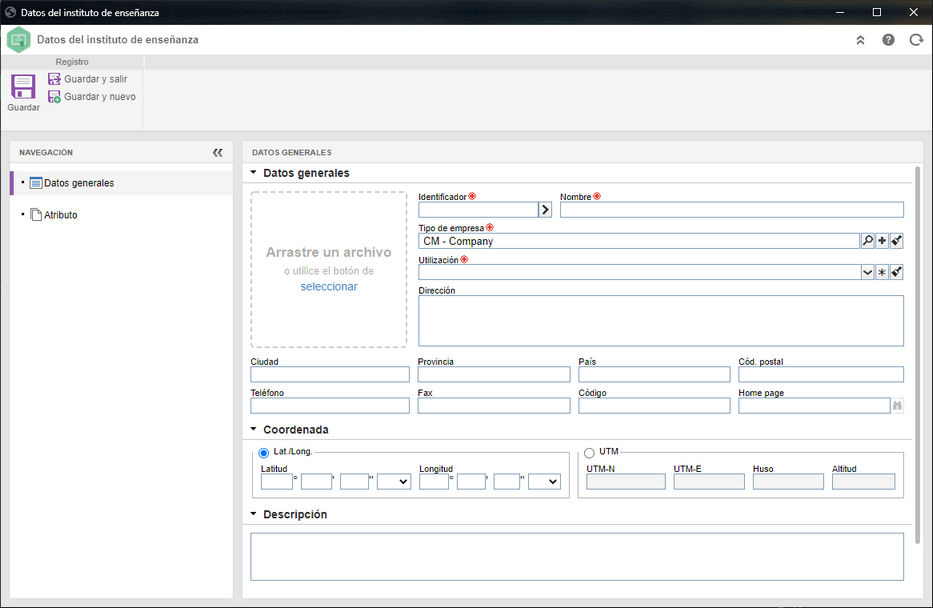Screen dimensions: 933x608
Task: Click the UTM-N field
Action: [626, 481]
